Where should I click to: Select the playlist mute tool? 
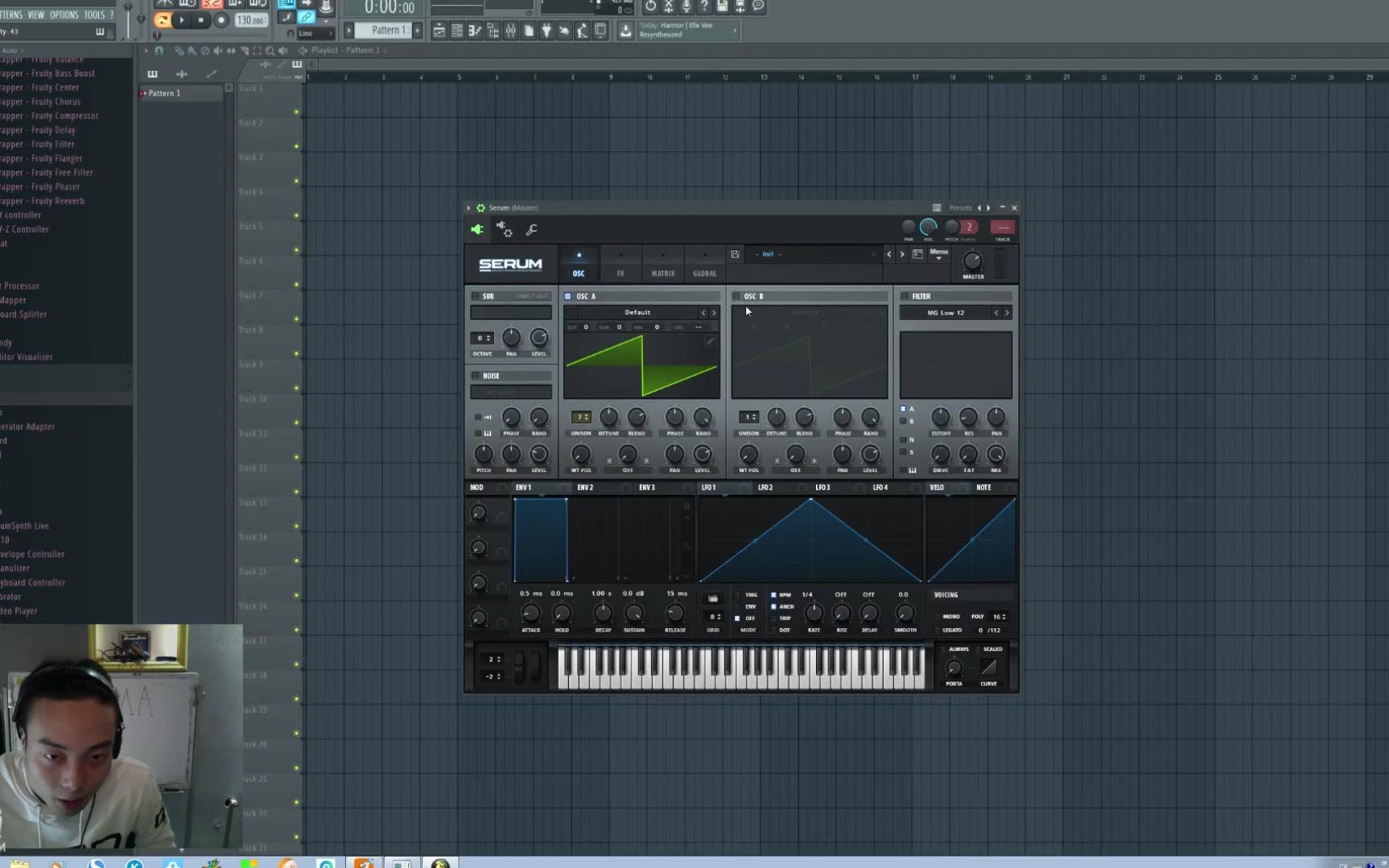(x=217, y=51)
